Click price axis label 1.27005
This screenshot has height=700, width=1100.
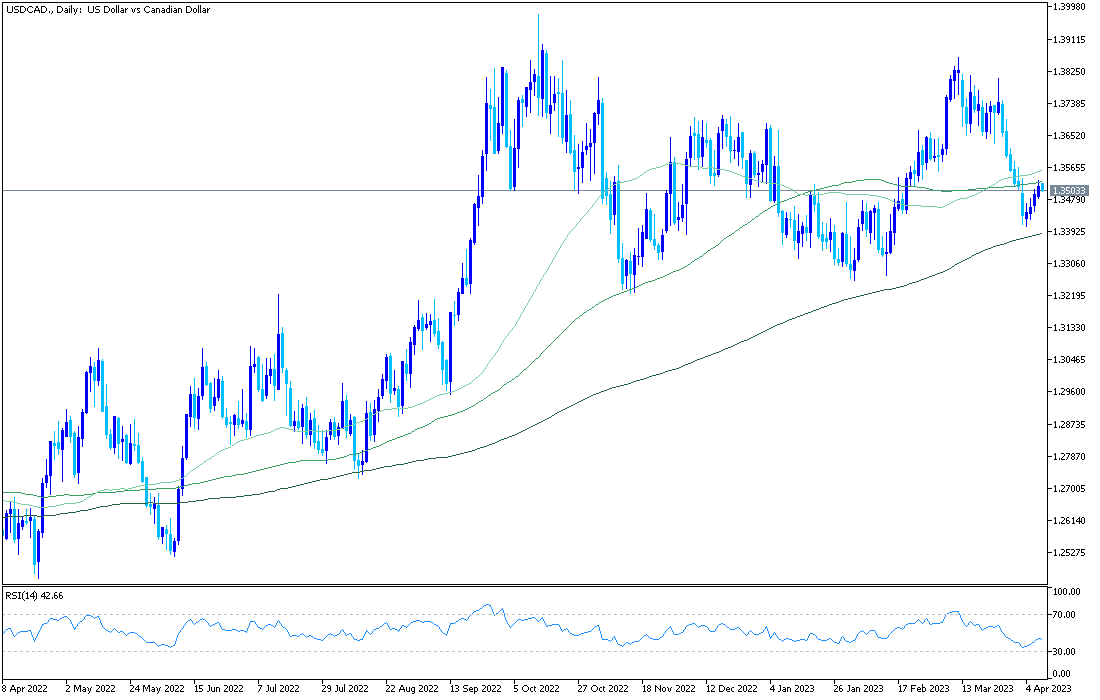1070,488
